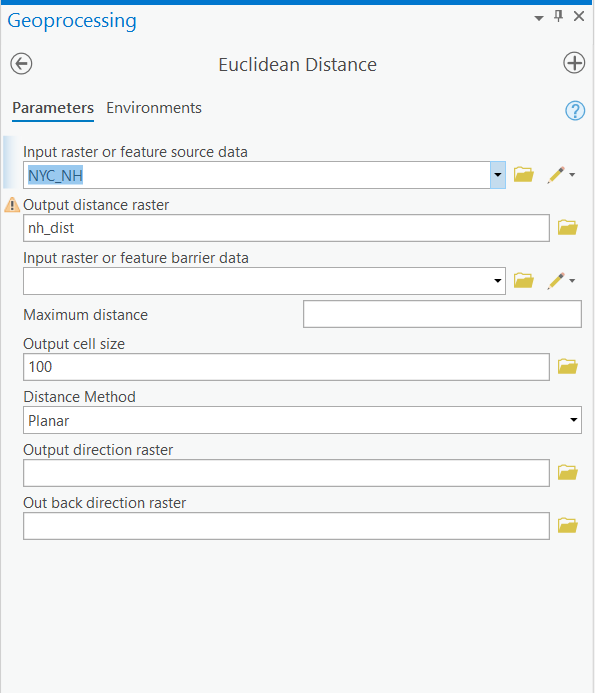Viewport: 595px width, 693px height.
Task: Browse for barrier data folder
Action: pyautogui.click(x=523, y=281)
